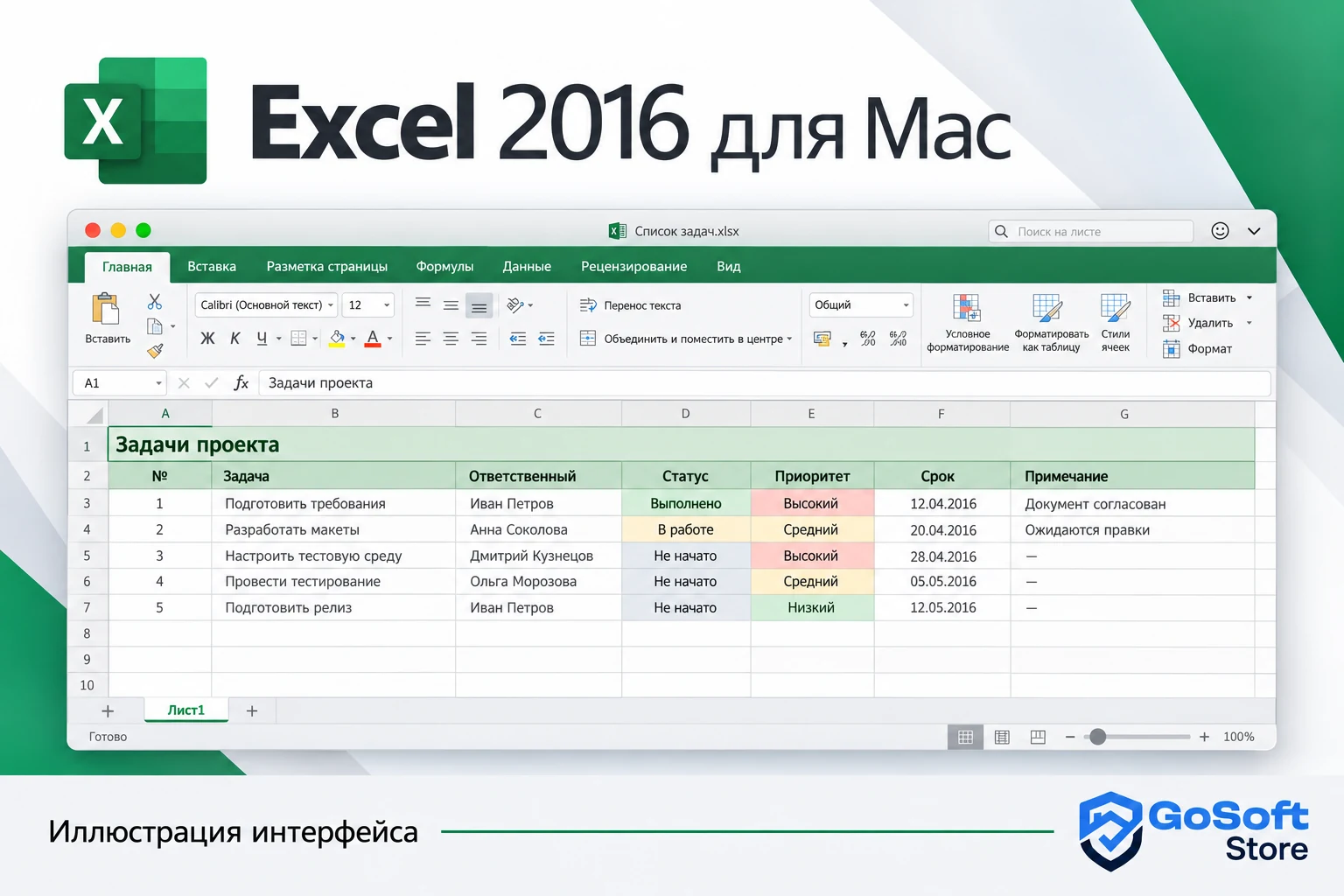Viewport: 1344px width, 896px height.
Task: Click the formula bar showing Задачи проекта
Action: click(764, 383)
